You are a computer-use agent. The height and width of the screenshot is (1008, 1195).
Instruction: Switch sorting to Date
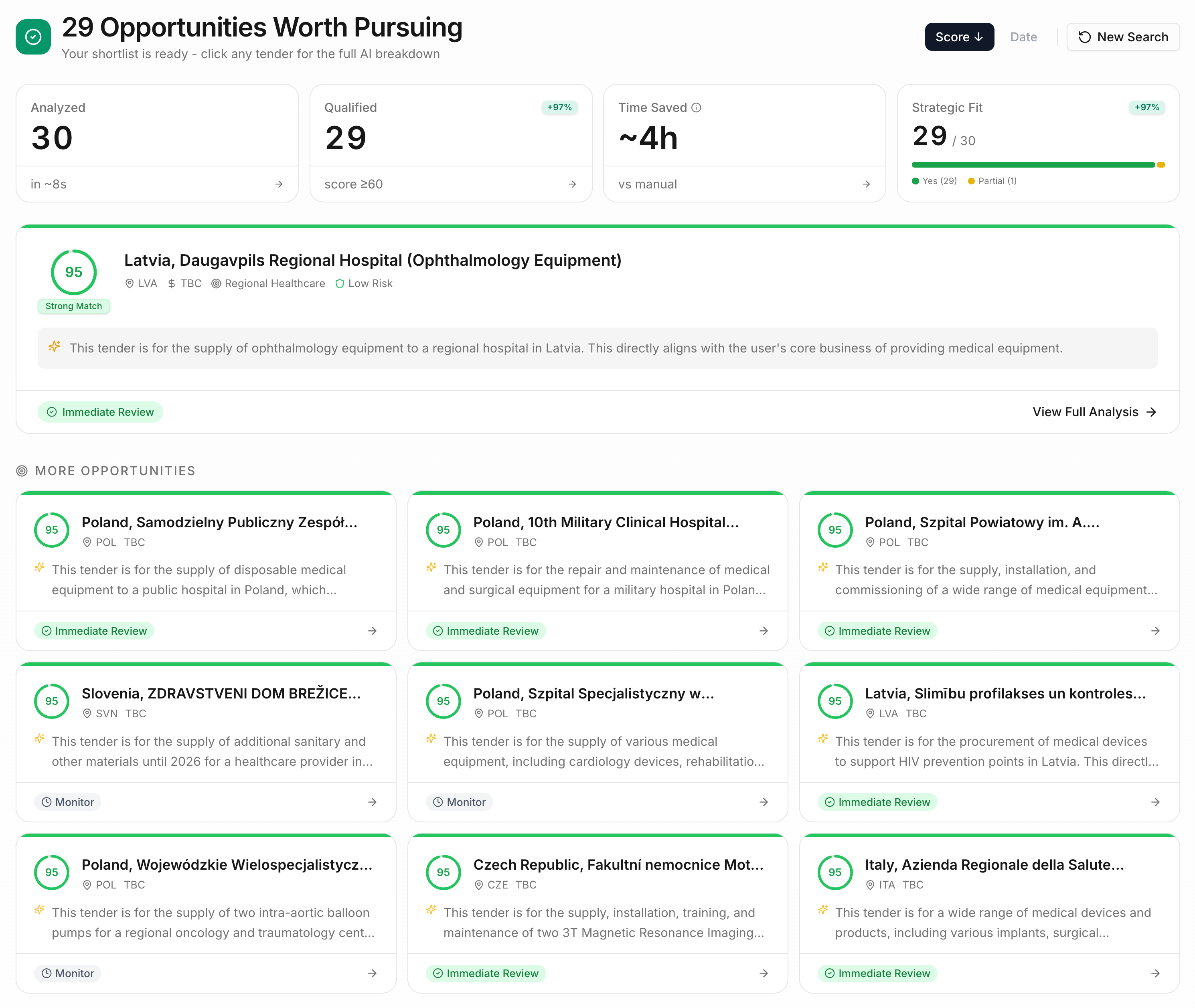[x=1023, y=37]
